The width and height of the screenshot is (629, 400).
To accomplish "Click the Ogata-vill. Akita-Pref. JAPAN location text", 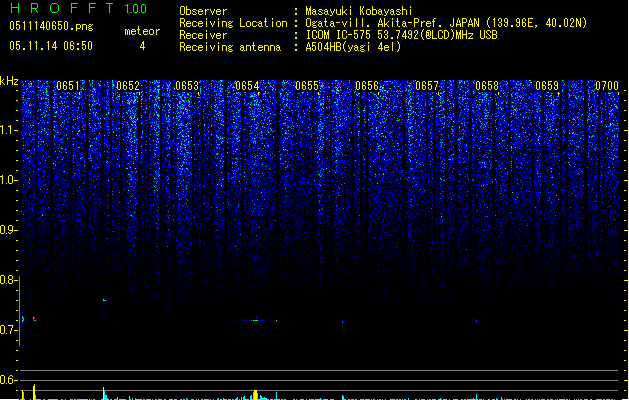I will pos(446,23).
